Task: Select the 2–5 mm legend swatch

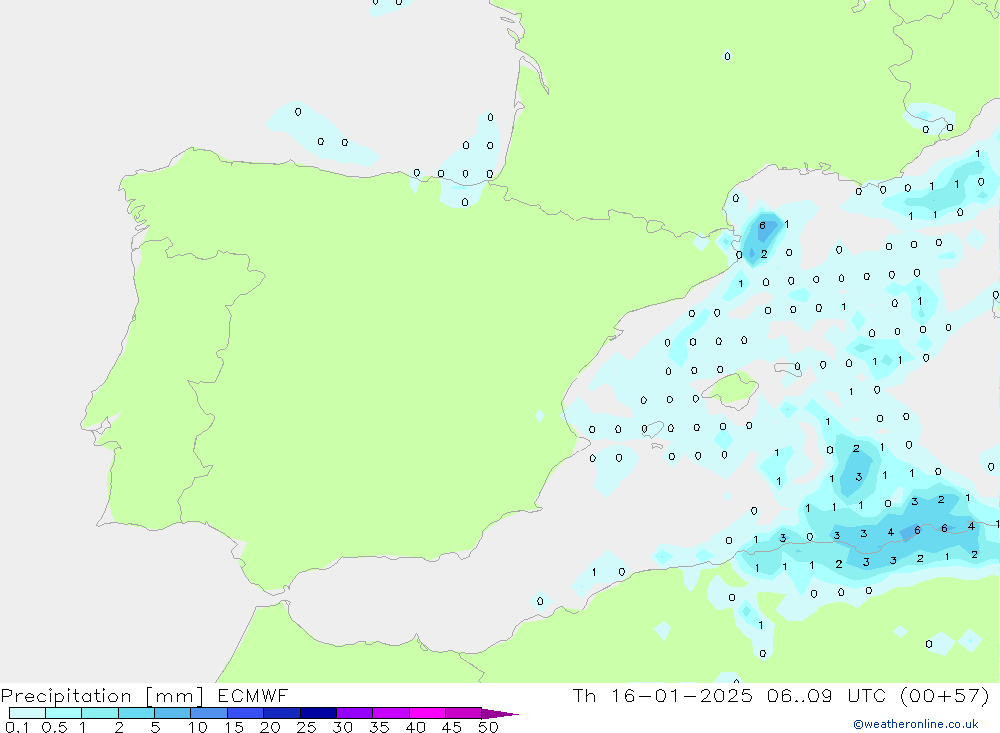Action: 136,713
